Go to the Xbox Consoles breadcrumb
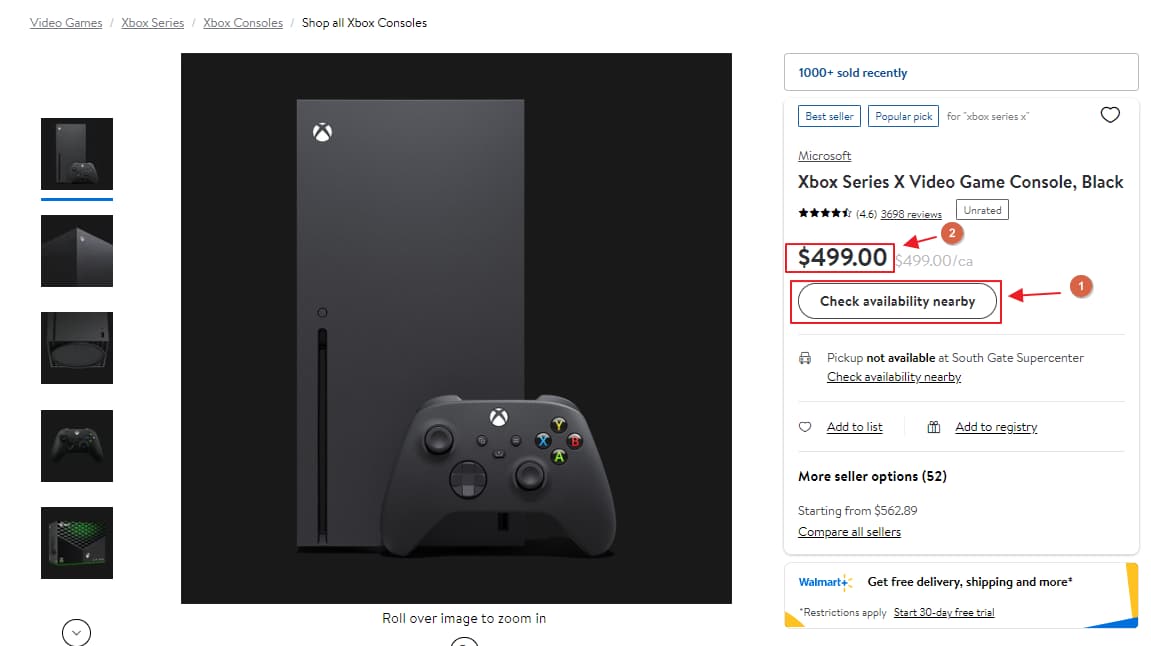This screenshot has height=646, width=1151. (242, 22)
